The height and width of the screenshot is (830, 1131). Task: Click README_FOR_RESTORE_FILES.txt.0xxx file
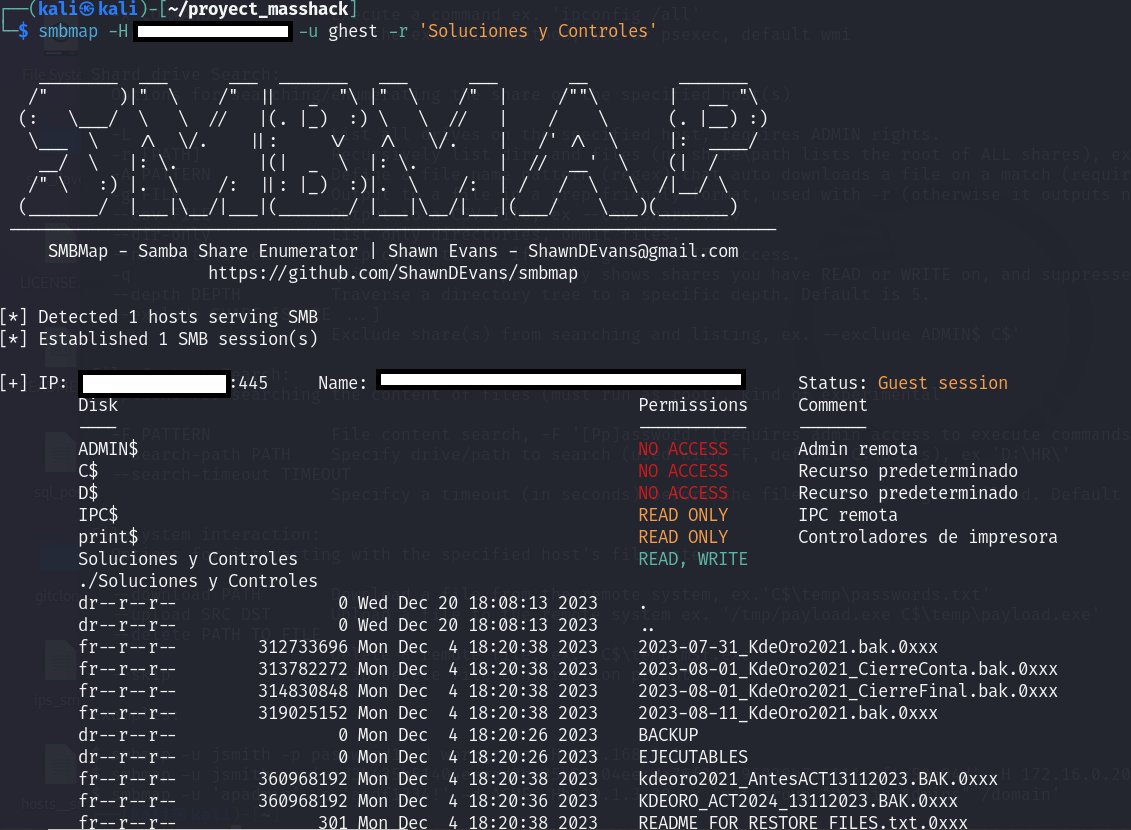click(803, 822)
